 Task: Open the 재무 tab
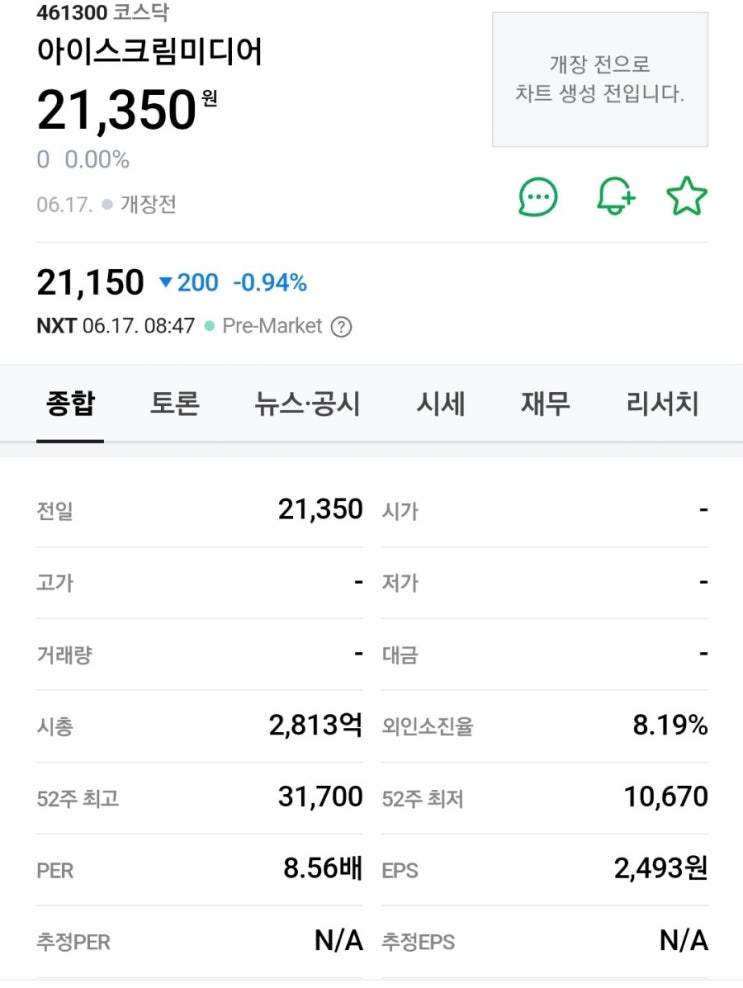[x=545, y=404]
